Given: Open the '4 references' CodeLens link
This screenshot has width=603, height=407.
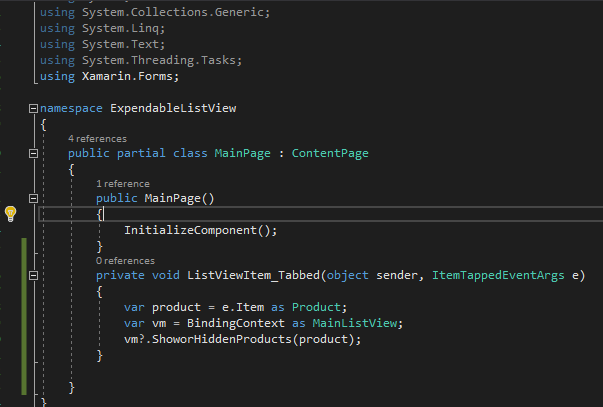Looking at the screenshot, I should click(x=98, y=138).
